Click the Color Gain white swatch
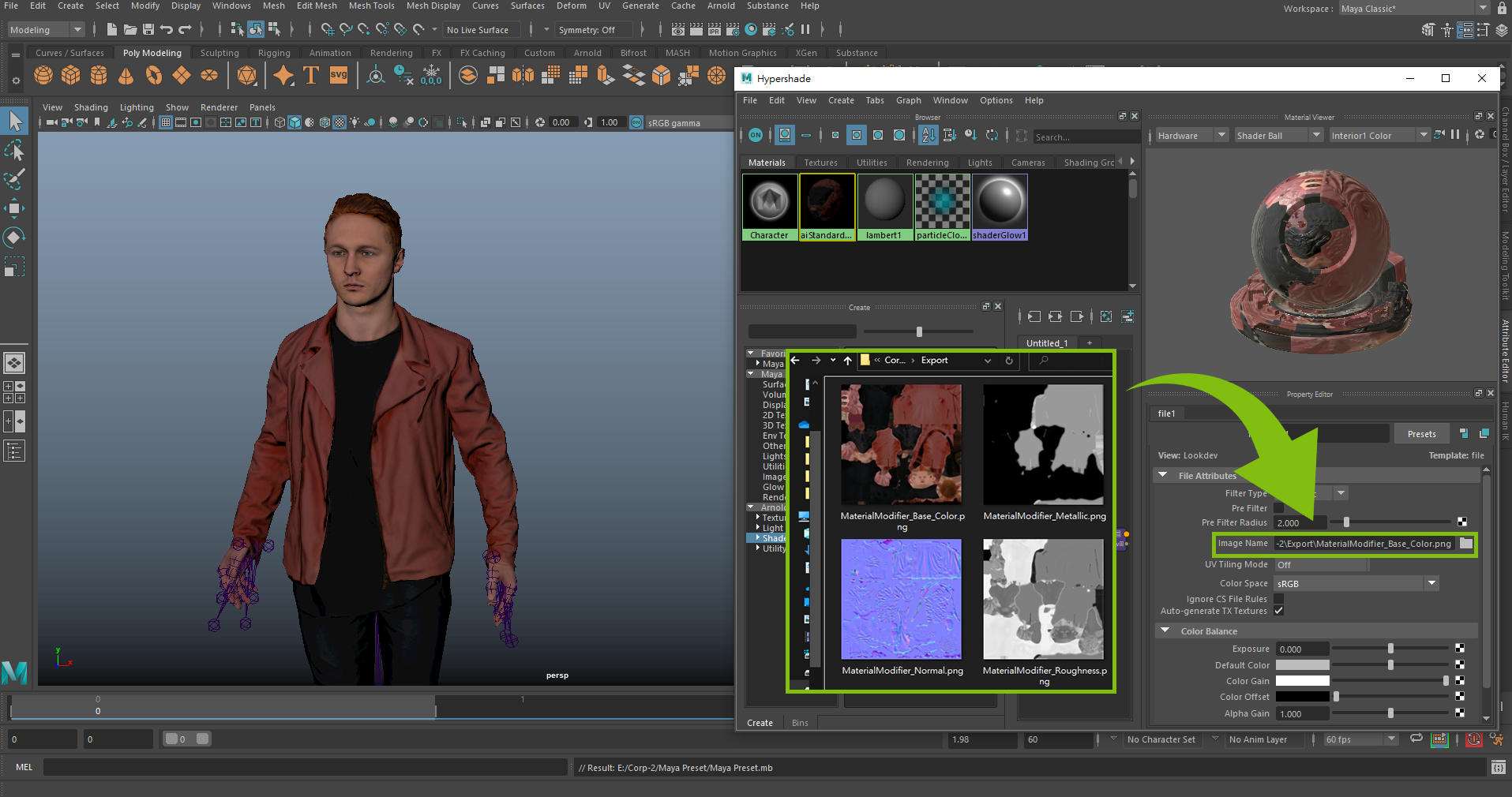This screenshot has width=1512, height=797. point(1302,681)
